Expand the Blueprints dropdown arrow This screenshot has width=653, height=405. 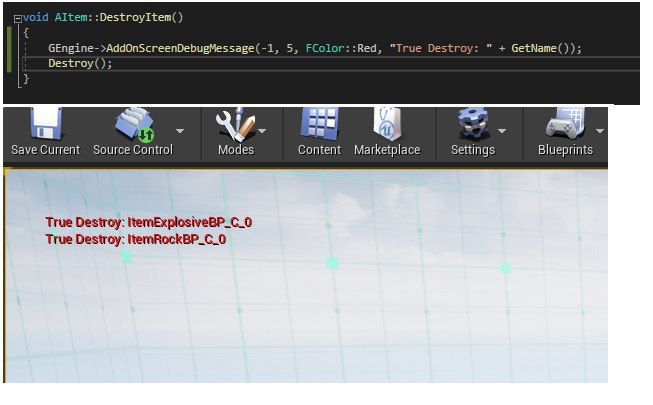[x=600, y=131]
